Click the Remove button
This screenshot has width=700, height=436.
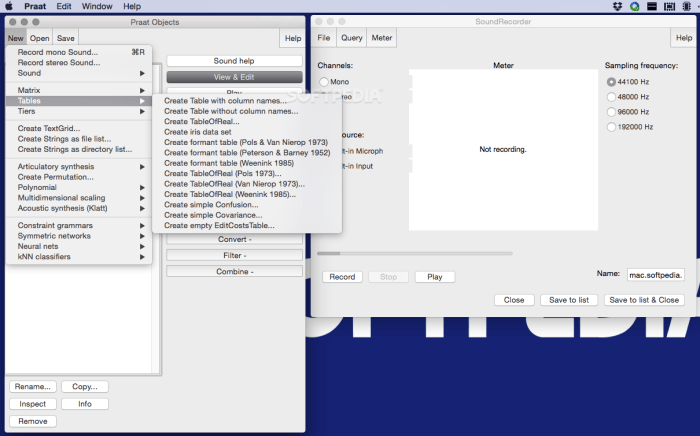click(33, 421)
